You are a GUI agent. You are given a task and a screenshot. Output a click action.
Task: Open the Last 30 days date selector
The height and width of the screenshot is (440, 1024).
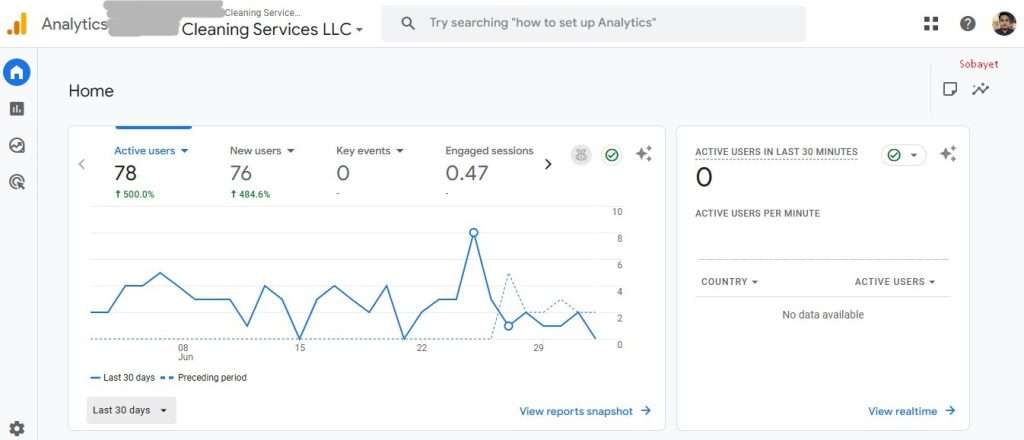(x=131, y=410)
